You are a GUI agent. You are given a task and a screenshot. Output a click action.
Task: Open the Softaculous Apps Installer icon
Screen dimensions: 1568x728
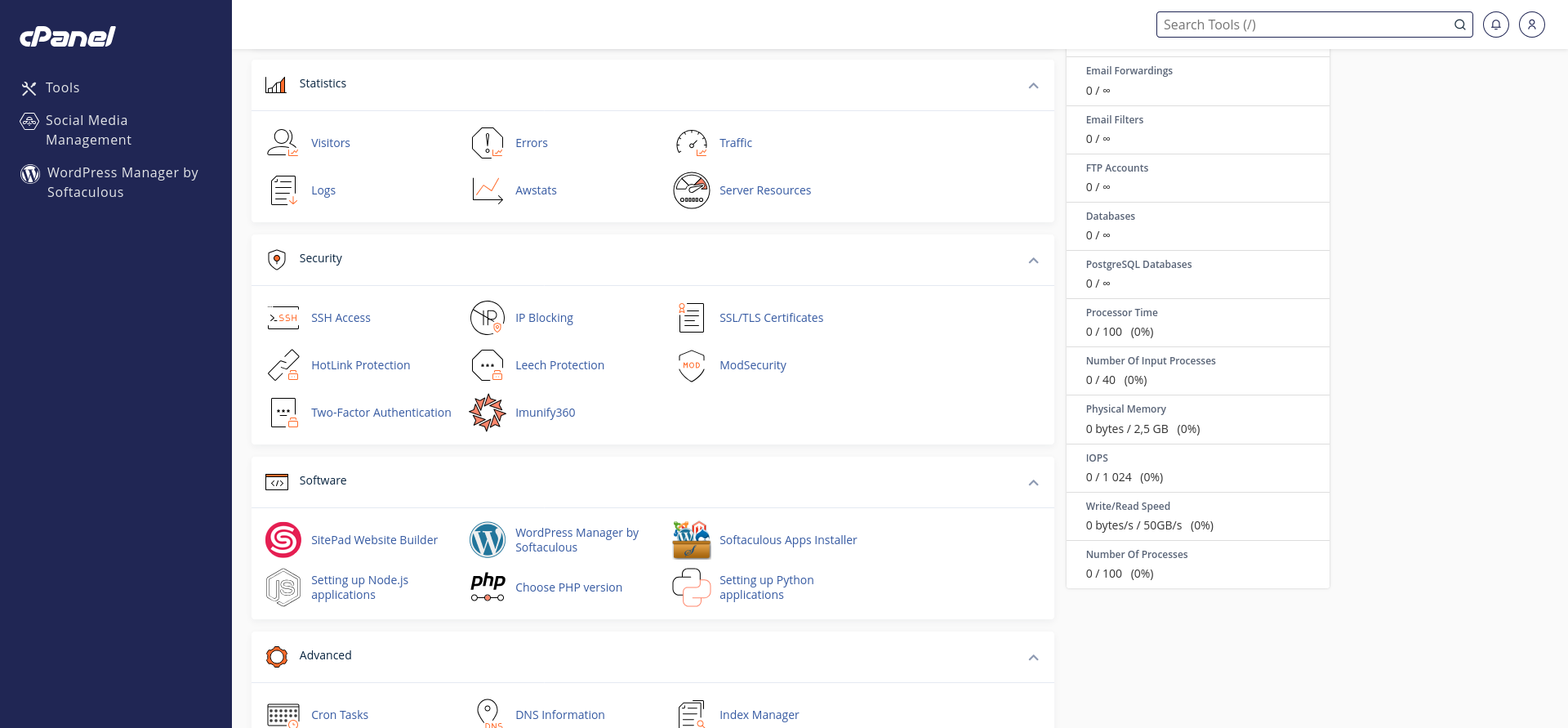[692, 540]
